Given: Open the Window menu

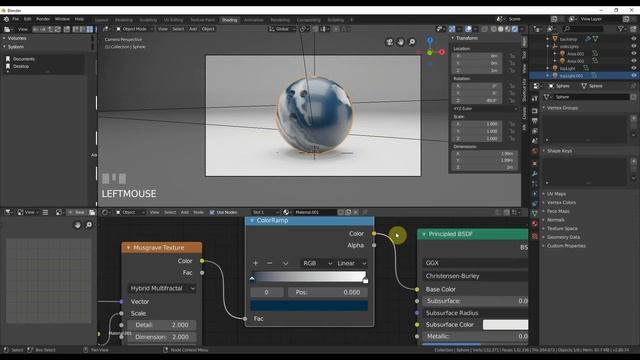Looking at the screenshot, I should (62, 19).
